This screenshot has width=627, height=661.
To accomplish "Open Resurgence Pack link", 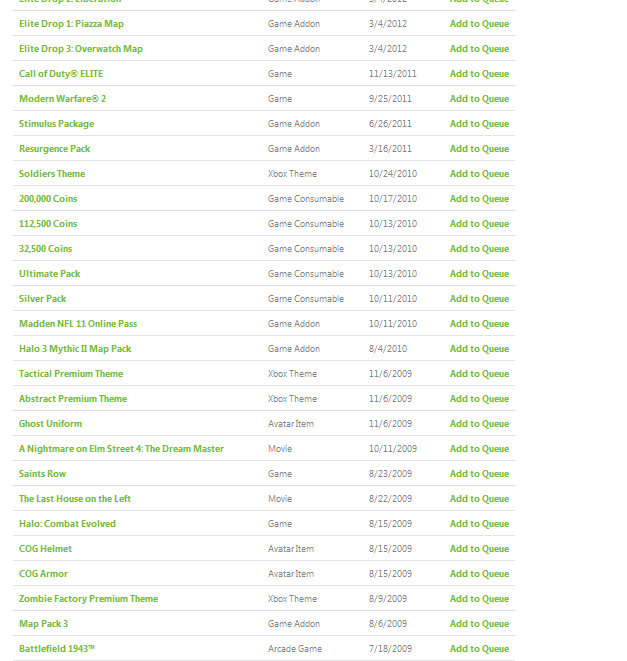I will [54, 149].
